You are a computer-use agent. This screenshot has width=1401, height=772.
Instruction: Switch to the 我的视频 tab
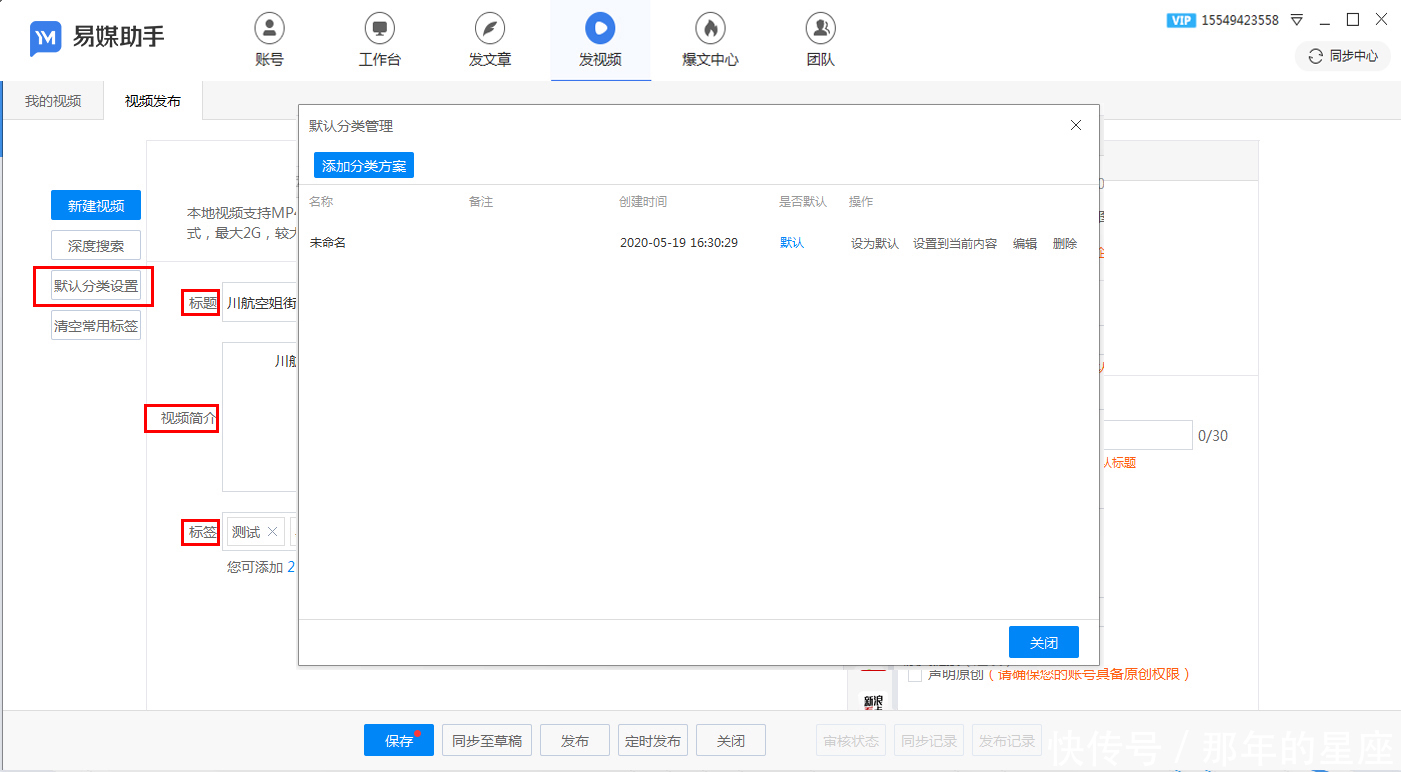pyautogui.click(x=52, y=100)
